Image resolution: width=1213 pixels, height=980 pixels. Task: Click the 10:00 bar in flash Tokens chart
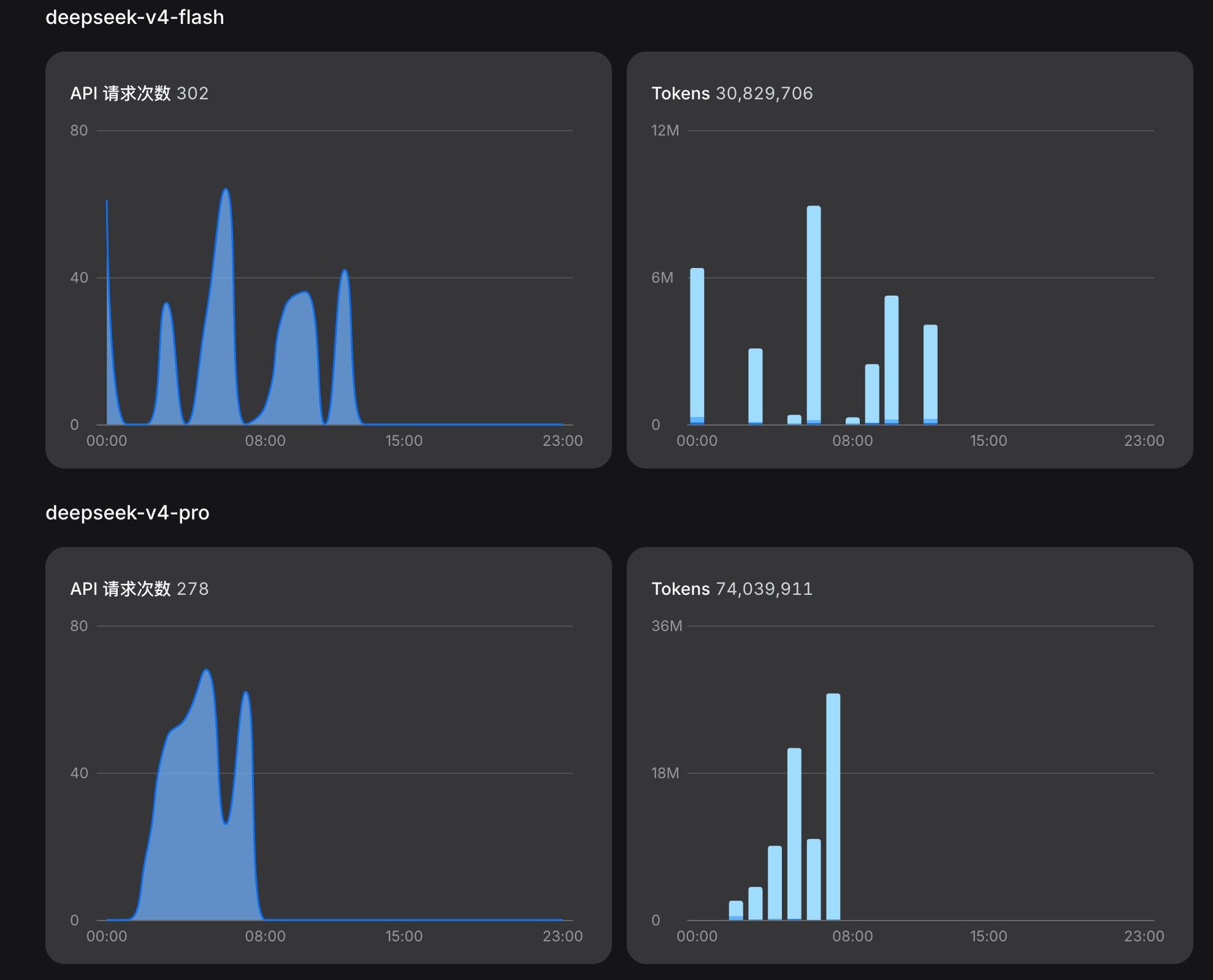(892, 360)
